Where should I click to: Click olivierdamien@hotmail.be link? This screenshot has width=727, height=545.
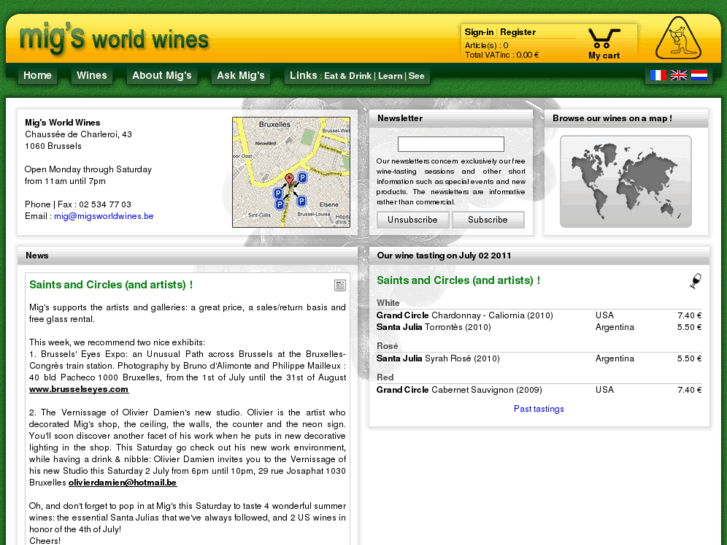[123, 483]
